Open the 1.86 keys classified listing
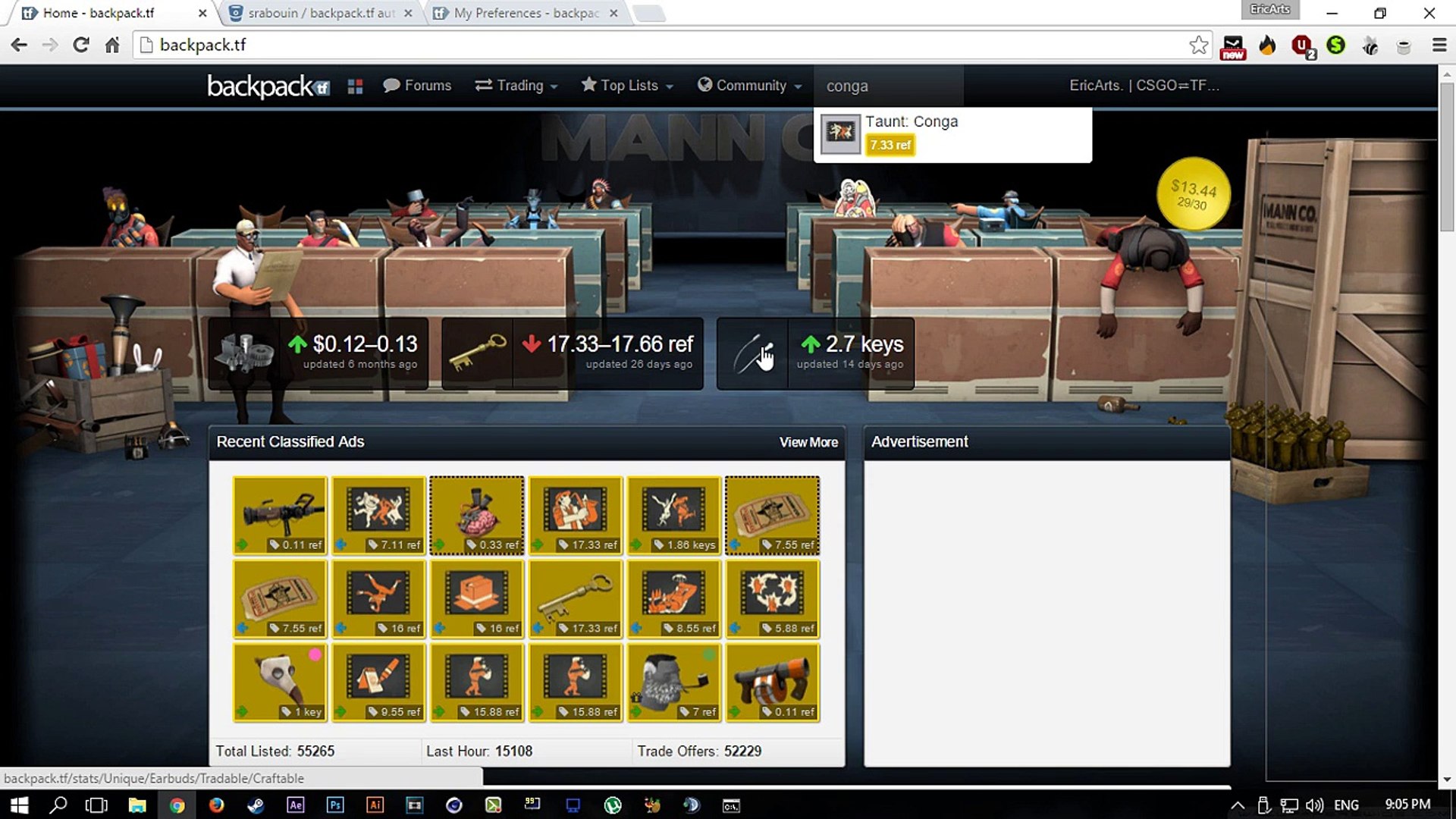 click(x=674, y=516)
